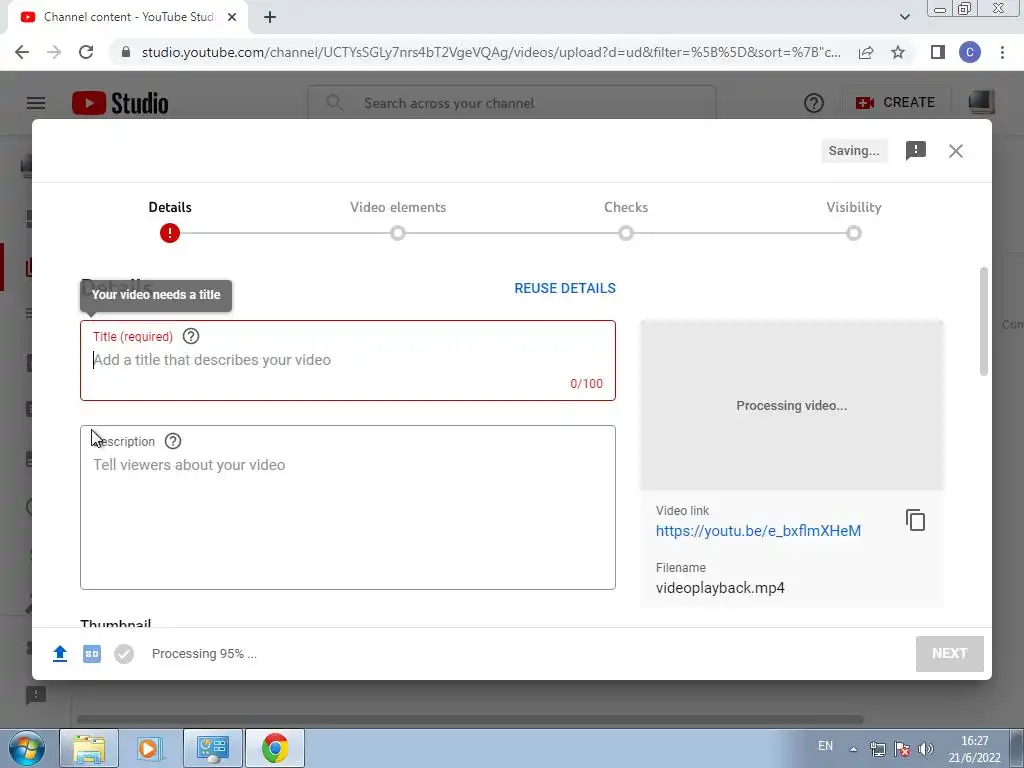Click Chrome icon in taskbar

pos(275,748)
